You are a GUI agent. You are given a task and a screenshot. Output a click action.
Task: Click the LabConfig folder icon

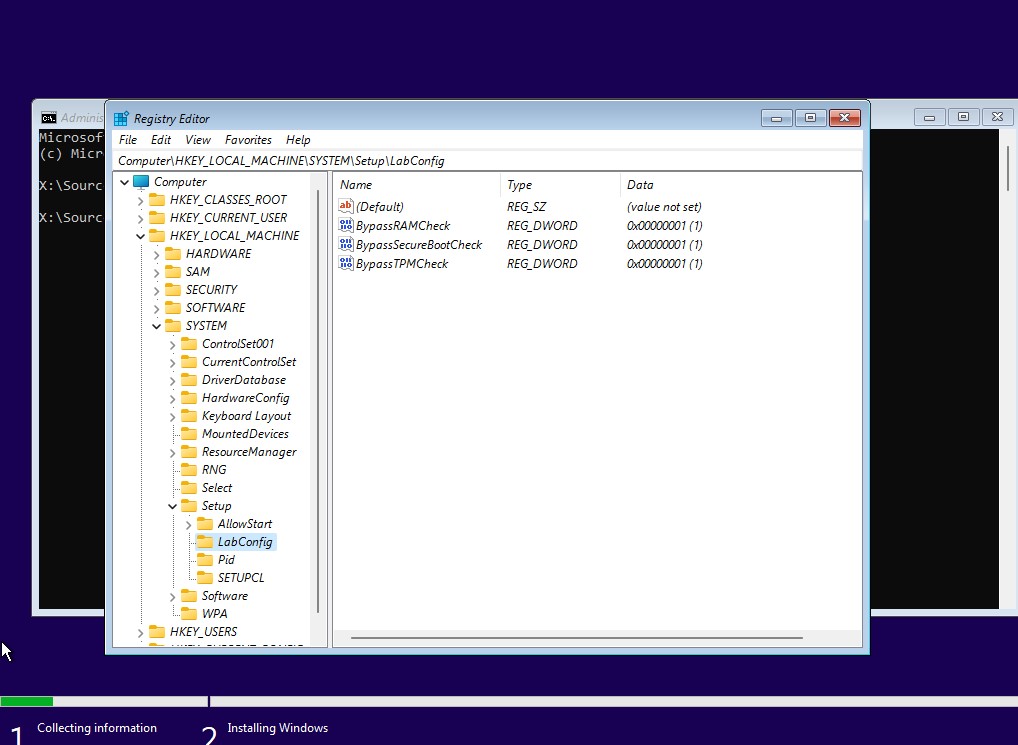click(x=205, y=541)
